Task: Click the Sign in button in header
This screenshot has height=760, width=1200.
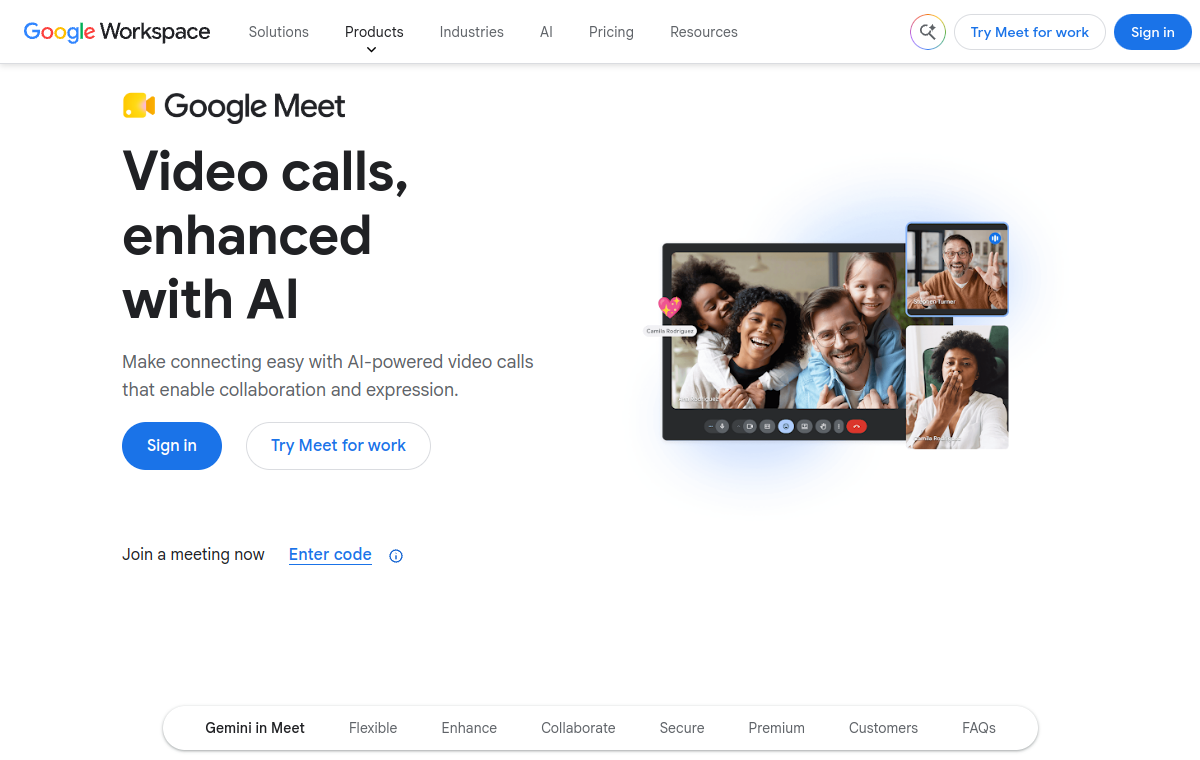Action: coord(1153,32)
